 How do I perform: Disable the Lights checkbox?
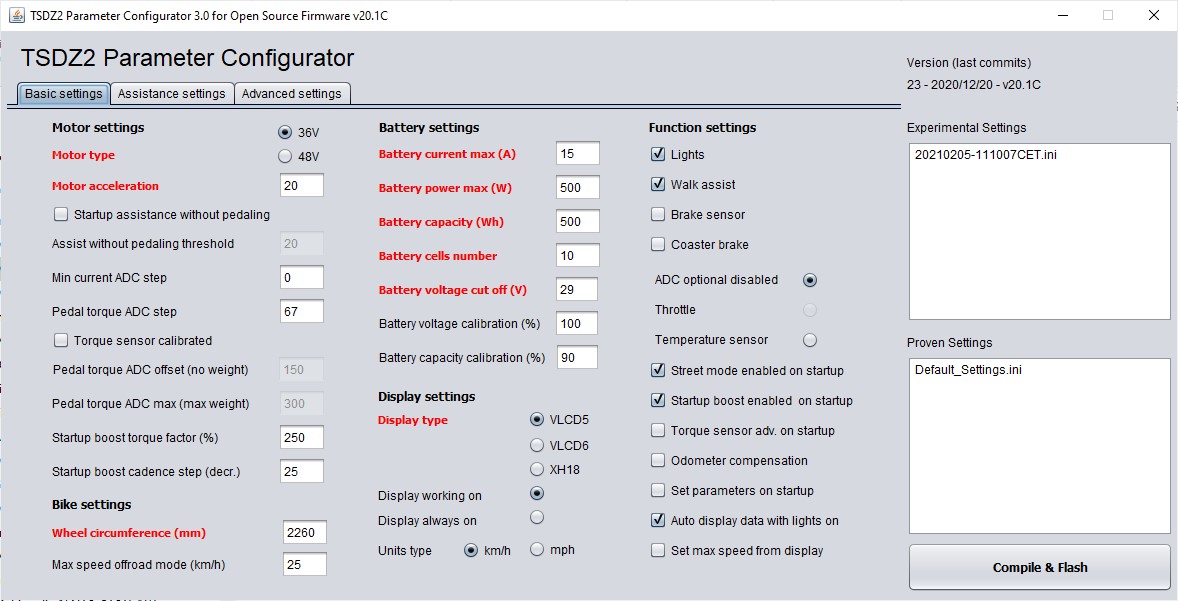(x=658, y=154)
